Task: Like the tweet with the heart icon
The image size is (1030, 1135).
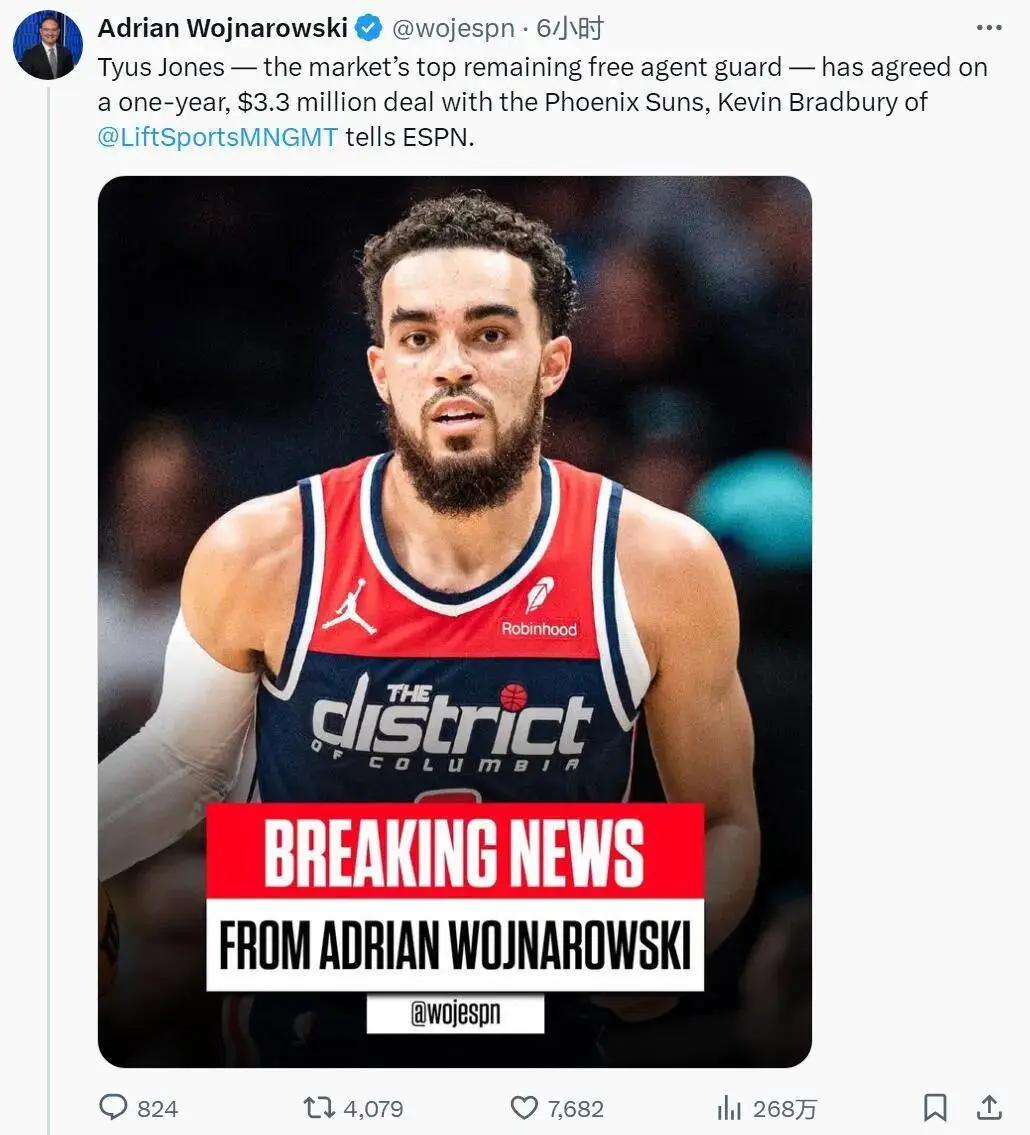Action: click(x=524, y=1108)
